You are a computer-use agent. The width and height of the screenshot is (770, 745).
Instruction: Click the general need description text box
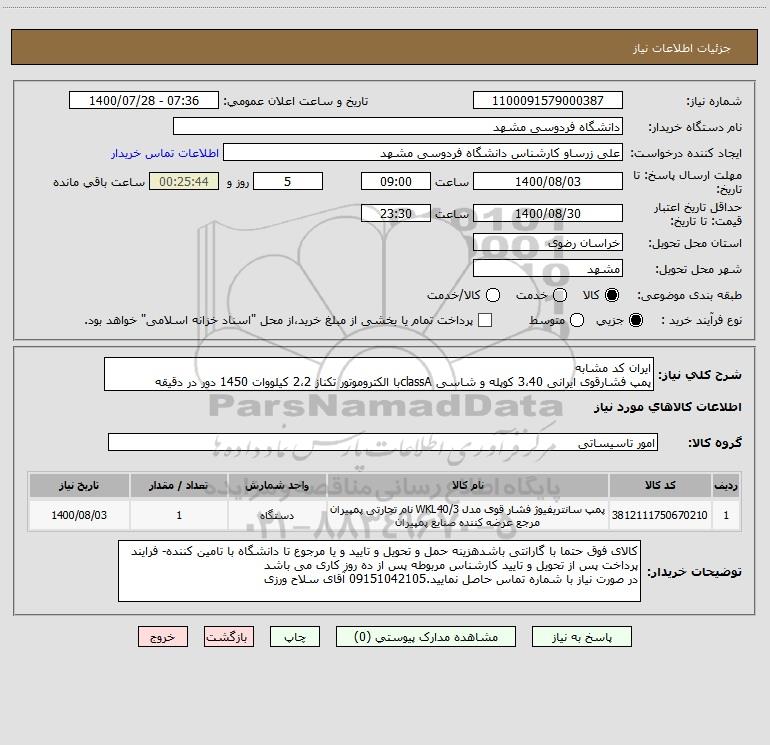point(379,374)
